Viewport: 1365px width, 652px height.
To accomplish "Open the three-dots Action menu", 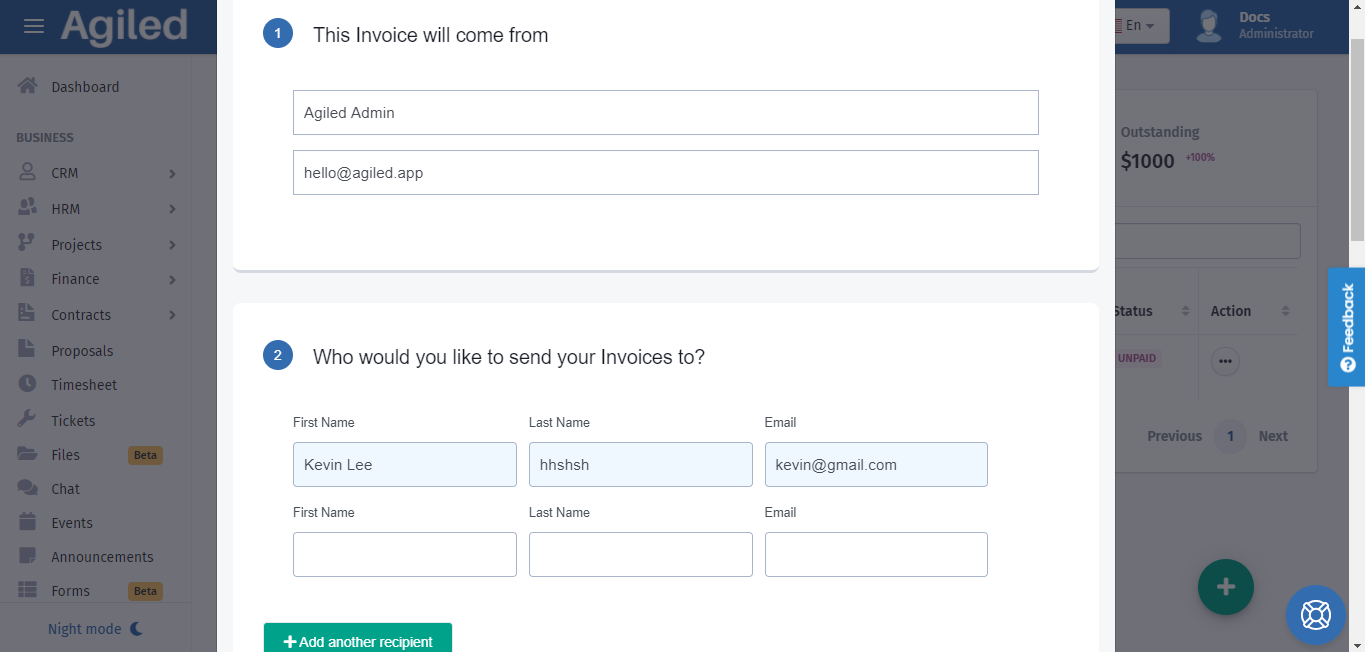I will (x=1225, y=361).
